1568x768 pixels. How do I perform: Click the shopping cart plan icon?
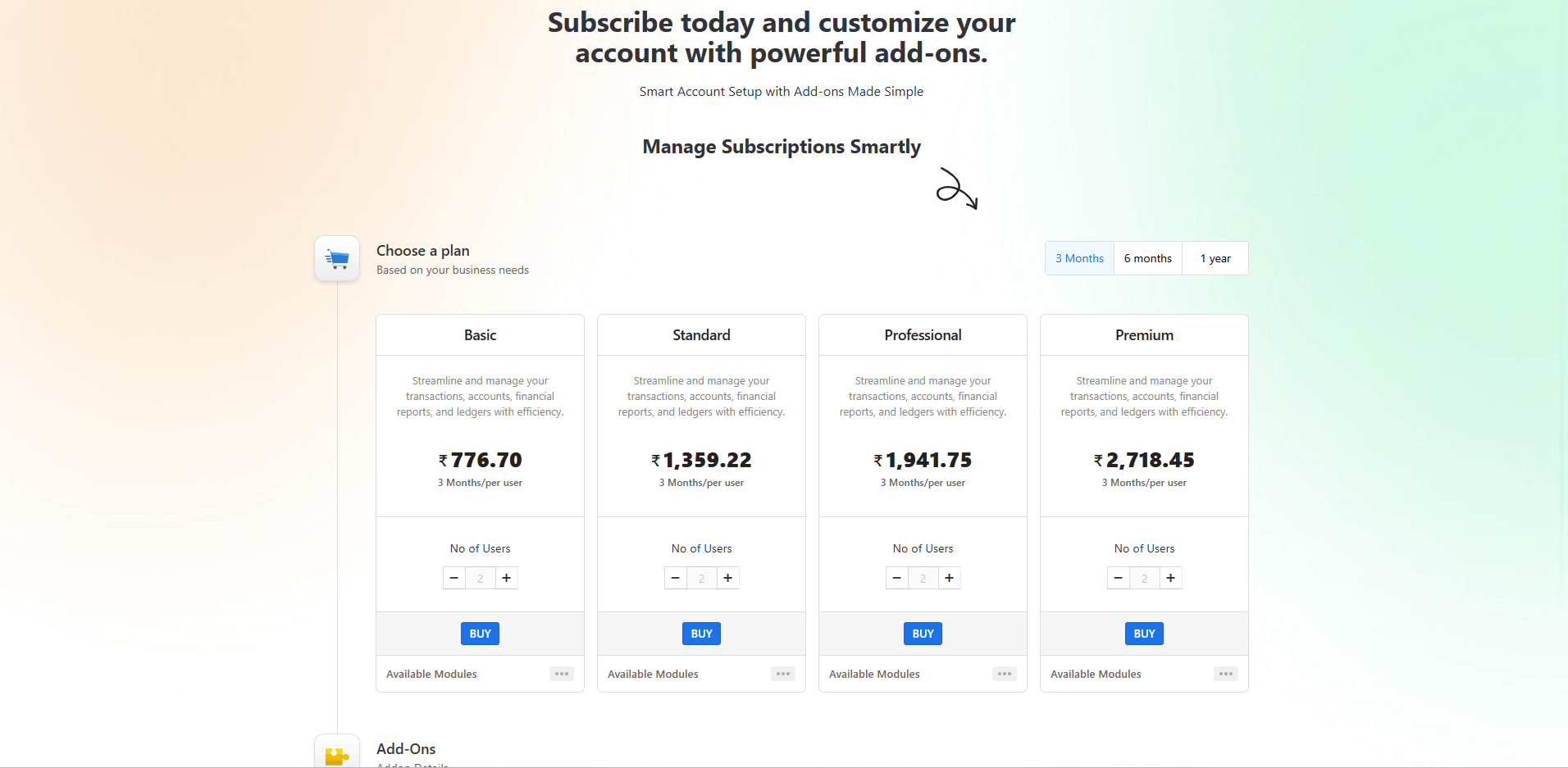337,259
